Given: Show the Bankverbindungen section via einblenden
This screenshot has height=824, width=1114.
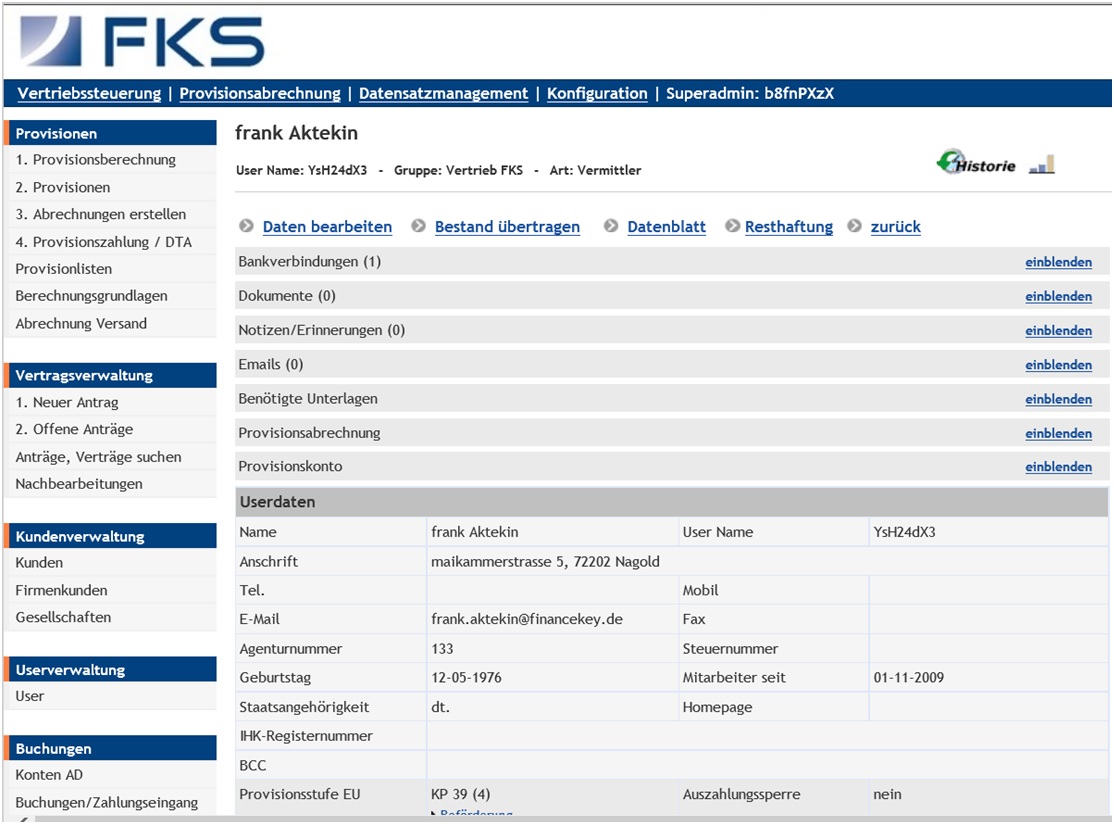Looking at the screenshot, I should tap(1059, 262).
